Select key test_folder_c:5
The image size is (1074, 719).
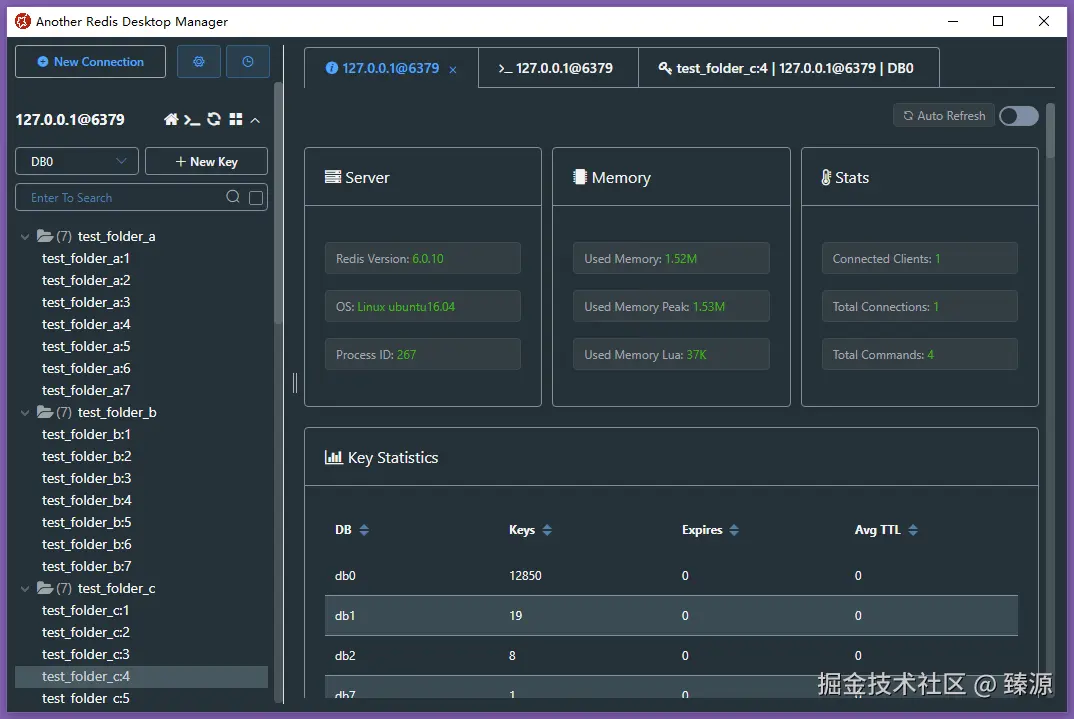click(x=86, y=698)
